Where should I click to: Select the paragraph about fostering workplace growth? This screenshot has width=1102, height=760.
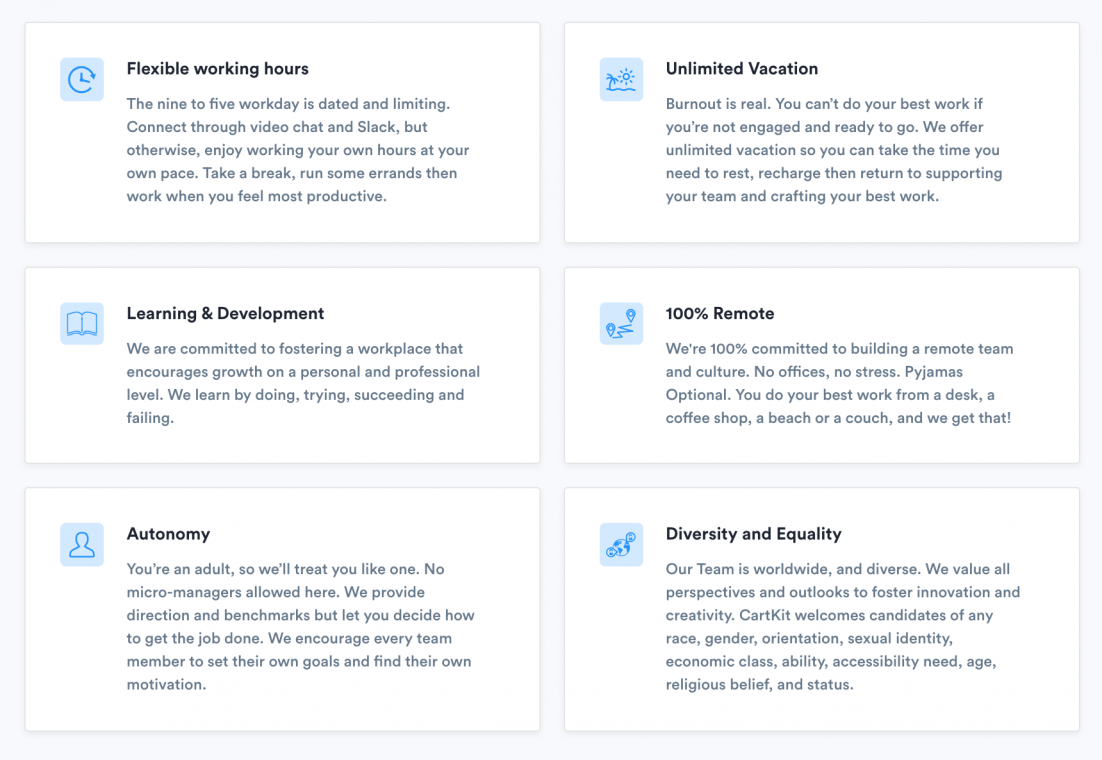pyautogui.click(x=302, y=383)
